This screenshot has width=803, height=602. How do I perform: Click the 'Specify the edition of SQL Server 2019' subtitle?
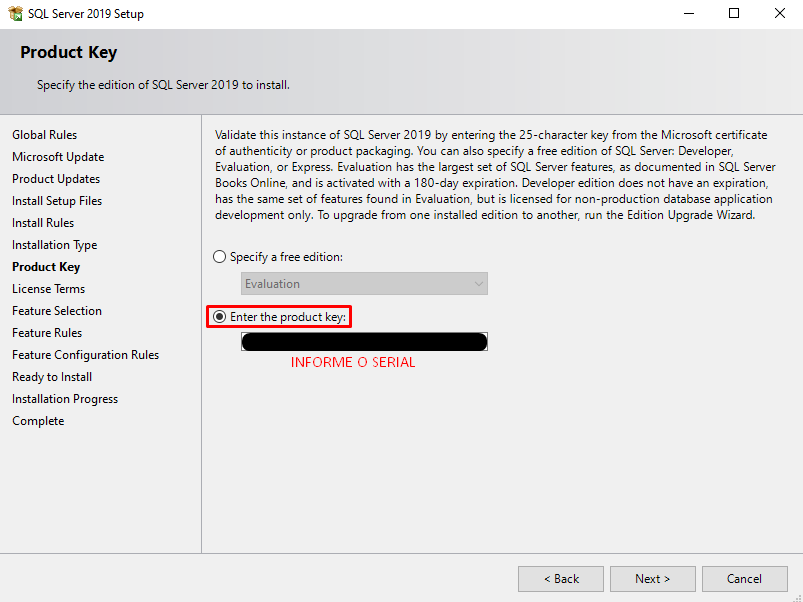pos(163,85)
